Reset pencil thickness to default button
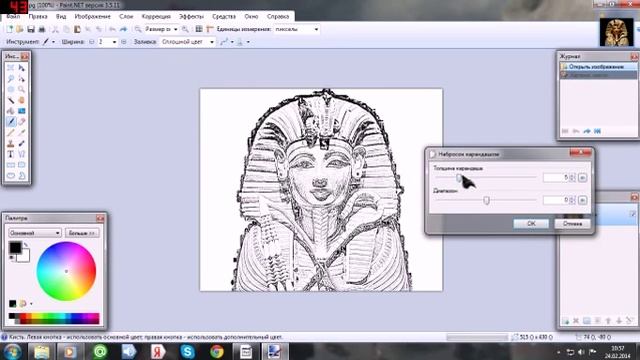 [582, 178]
